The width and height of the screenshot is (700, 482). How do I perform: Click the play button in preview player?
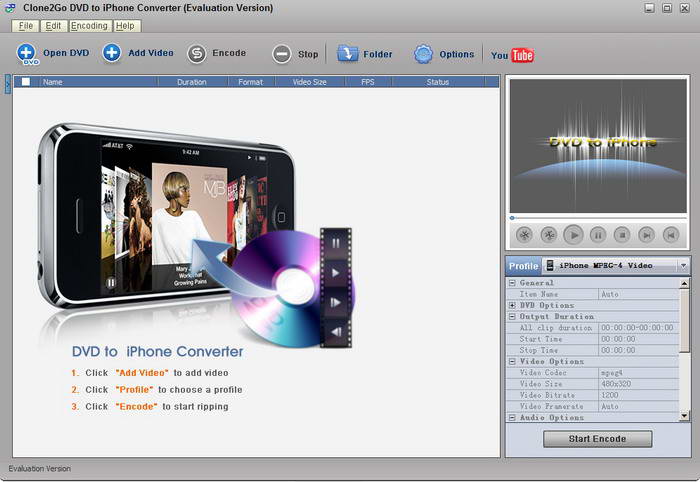pyautogui.click(x=574, y=235)
